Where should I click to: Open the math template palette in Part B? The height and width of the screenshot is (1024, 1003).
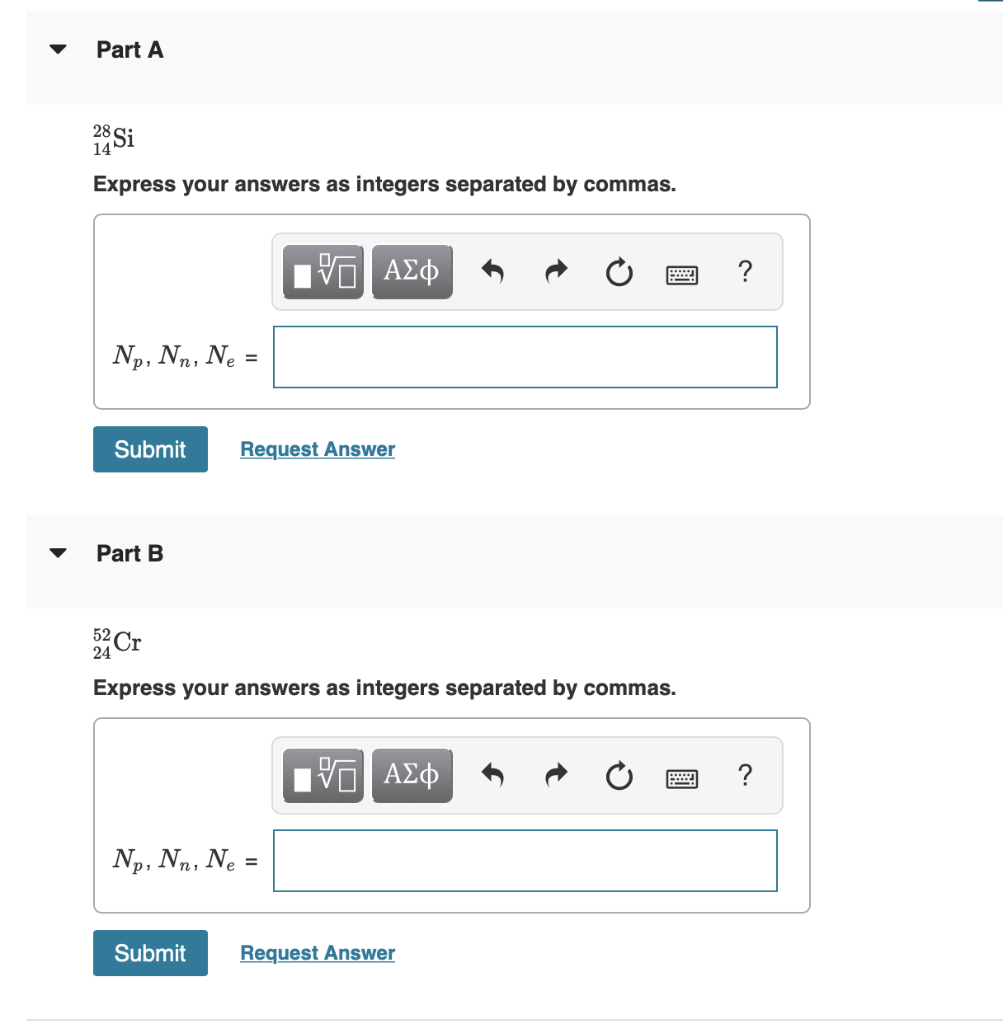click(322, 775)
